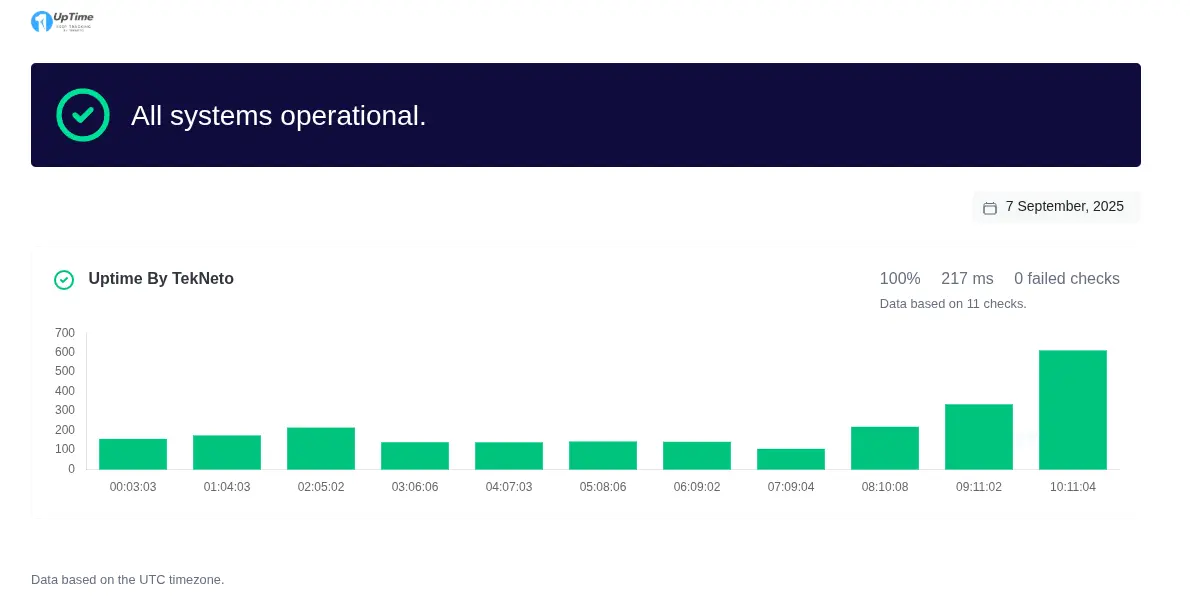
Task: Open the Uptime By TekNeto monitor link
Action: (161, 279)
